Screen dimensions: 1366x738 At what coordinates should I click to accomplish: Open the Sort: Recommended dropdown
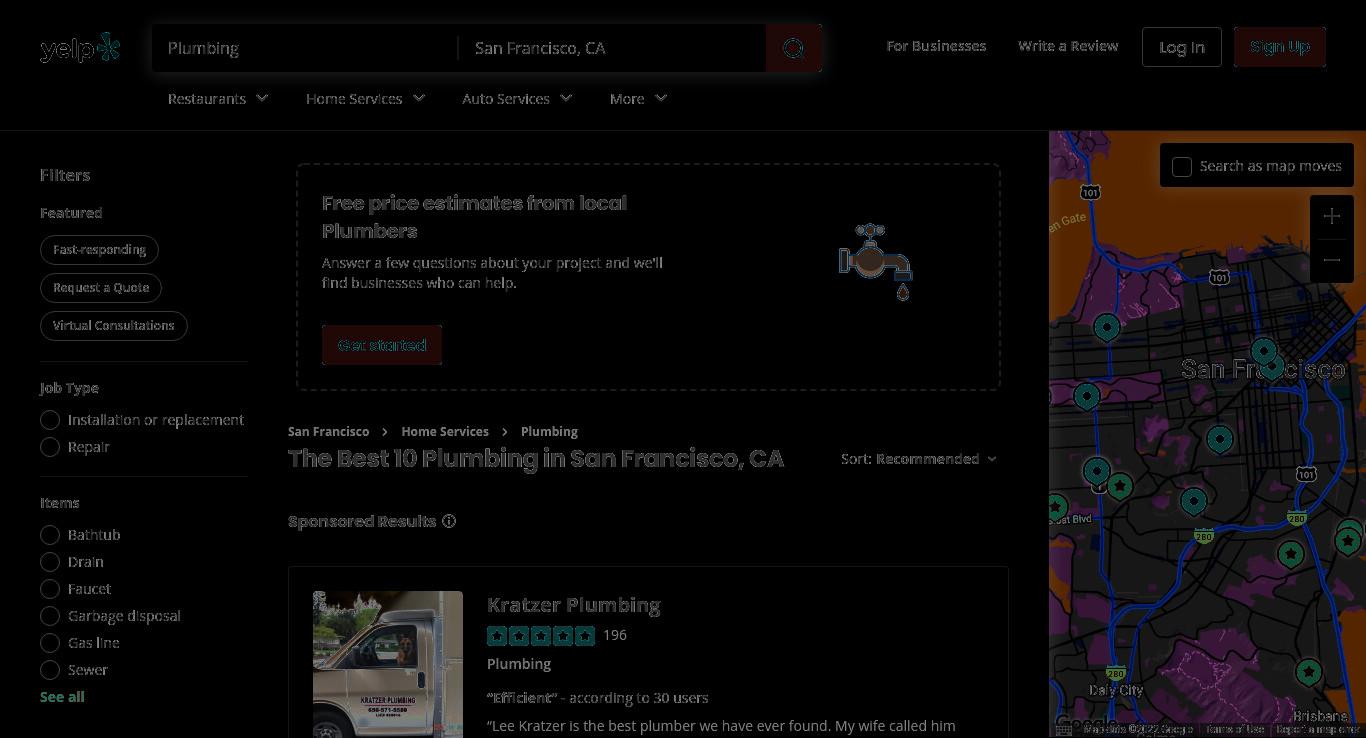click(x=919, y=459)
